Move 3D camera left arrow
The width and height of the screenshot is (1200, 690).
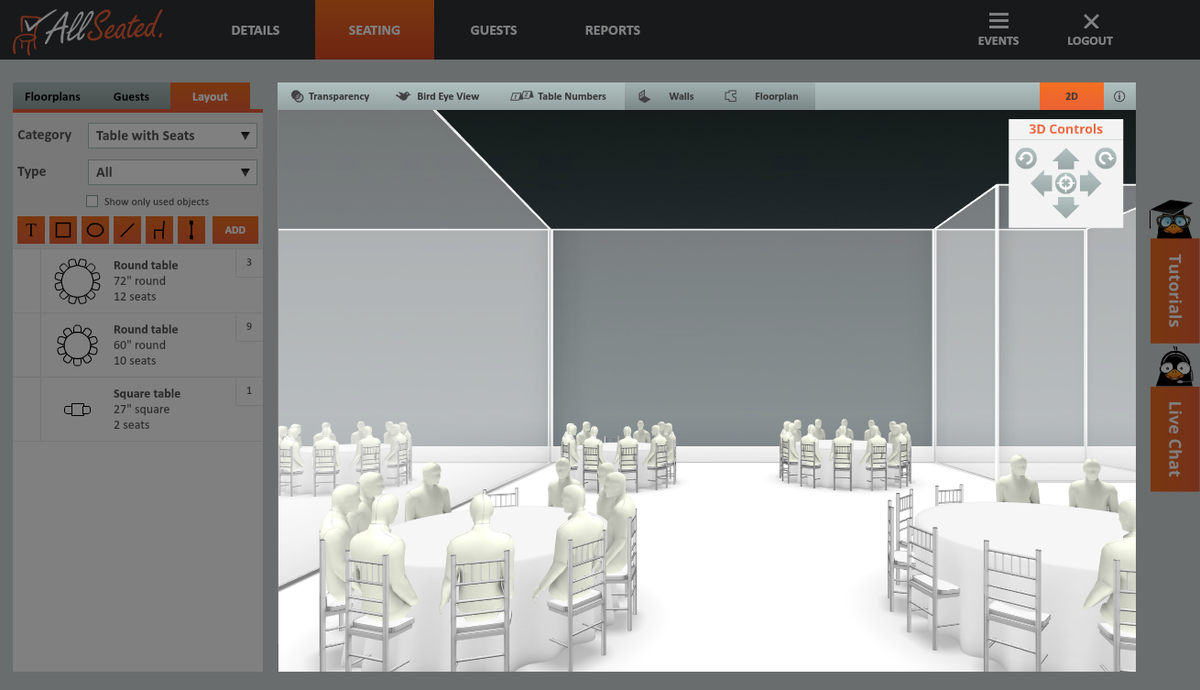click(x=1040, y=183)
